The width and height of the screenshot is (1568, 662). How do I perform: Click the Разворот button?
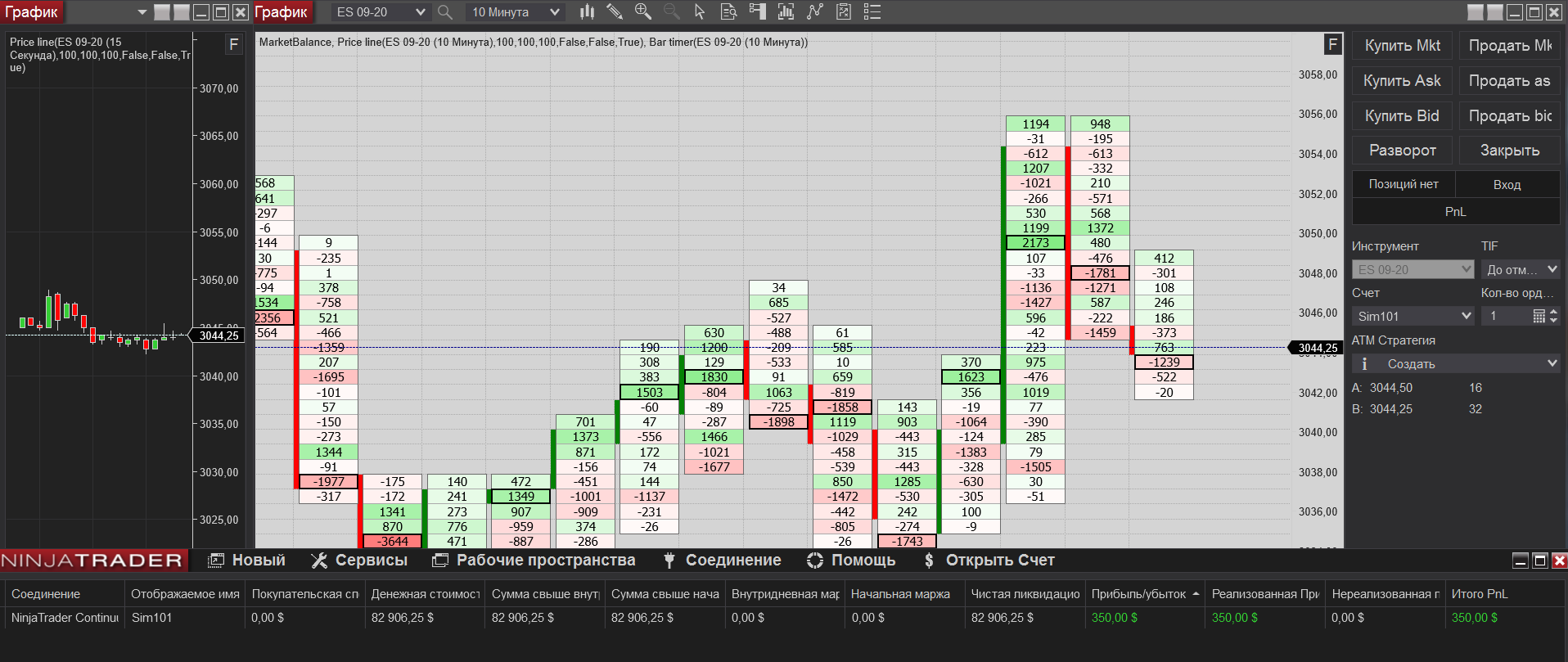(1403, 151)
